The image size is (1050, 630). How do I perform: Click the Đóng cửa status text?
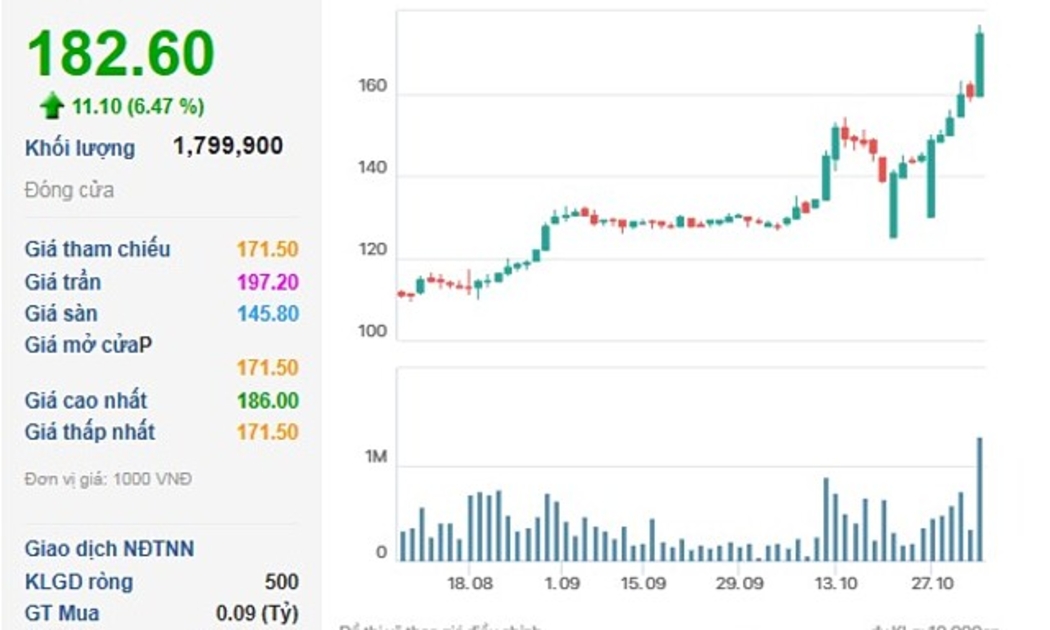(69, 190)
